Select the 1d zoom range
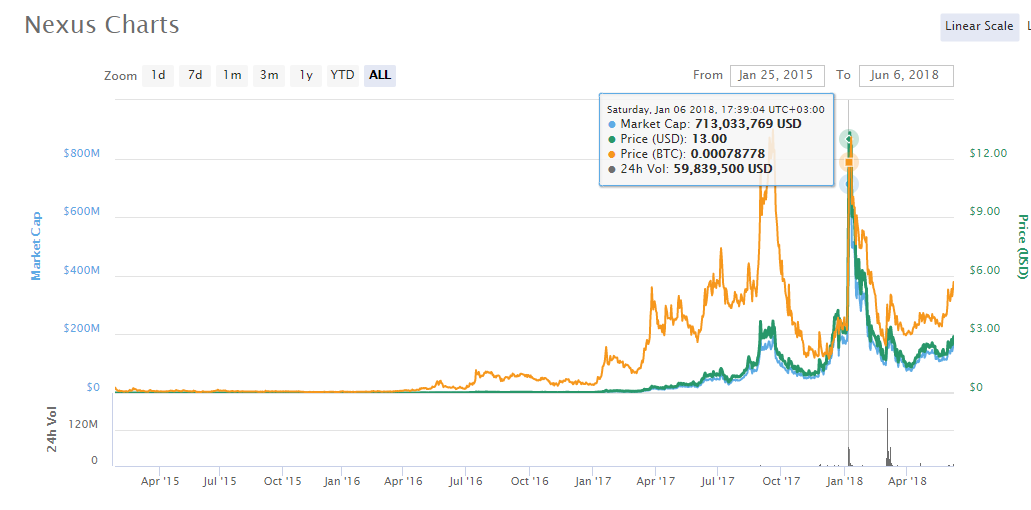 (158, 76)
